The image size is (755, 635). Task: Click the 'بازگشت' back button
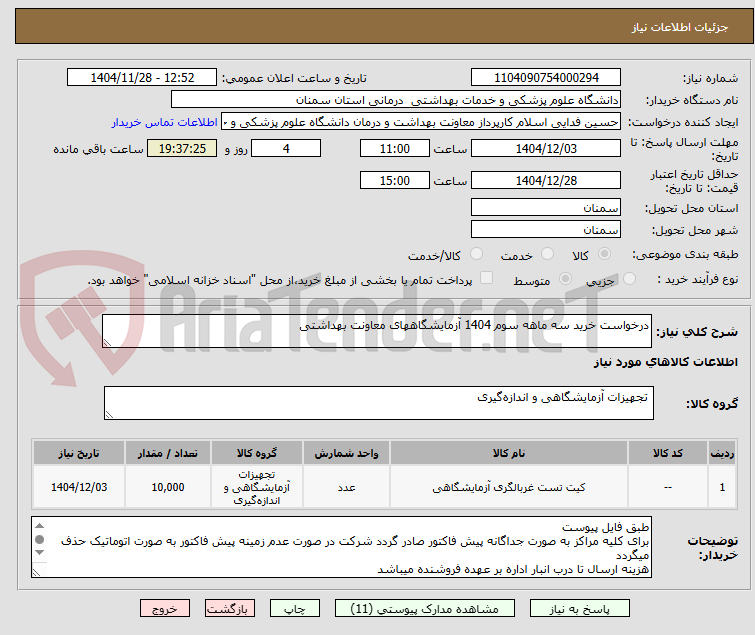click(x=230, y=609)
